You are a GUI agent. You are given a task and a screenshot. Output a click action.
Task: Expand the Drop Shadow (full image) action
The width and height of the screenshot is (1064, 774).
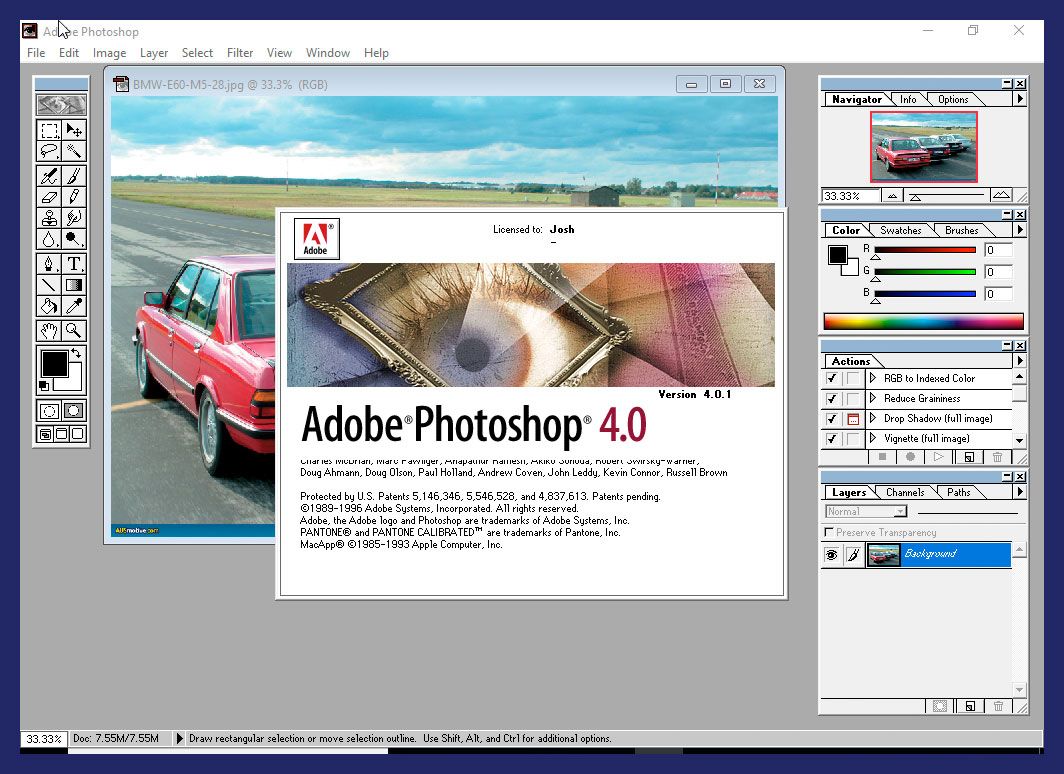click(x=873, y=419)
